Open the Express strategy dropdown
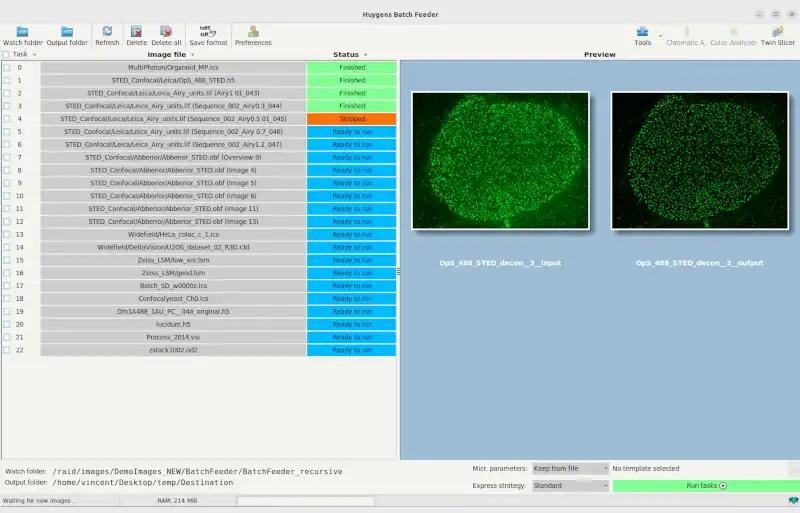800x513 pixels. click(570, 485)
